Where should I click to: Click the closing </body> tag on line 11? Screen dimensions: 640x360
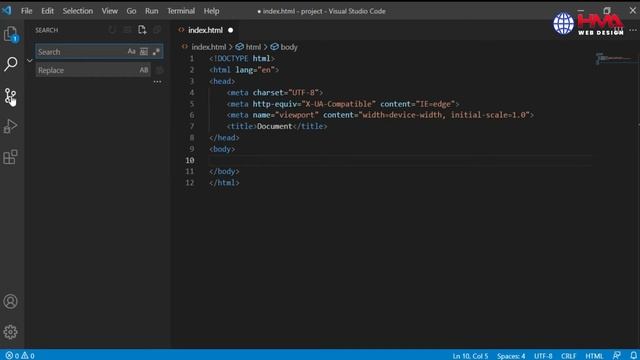pyautogui.click(x=224, y=171)
